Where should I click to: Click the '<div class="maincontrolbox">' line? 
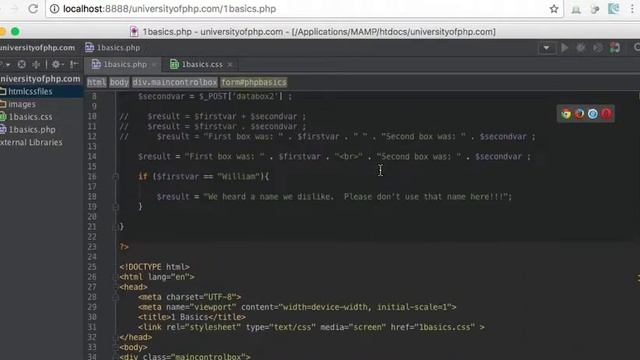[x=185, y=356]
